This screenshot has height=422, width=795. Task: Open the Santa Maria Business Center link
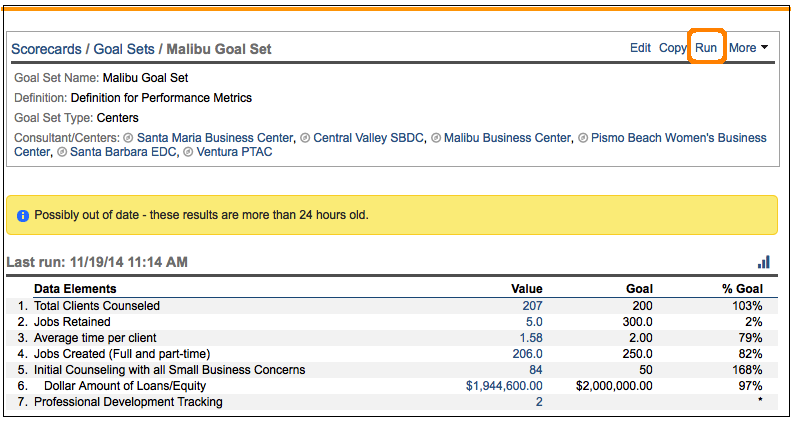(215, 138)
